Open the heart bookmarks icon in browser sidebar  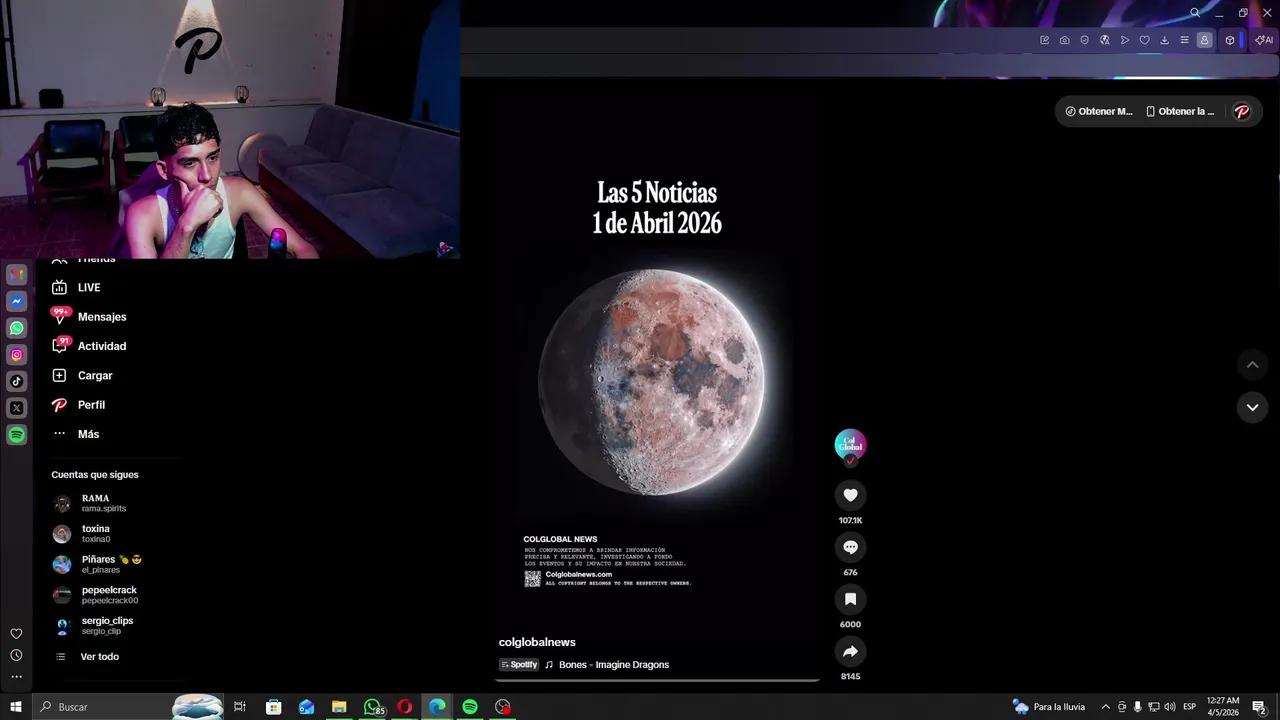coord(16,634)
